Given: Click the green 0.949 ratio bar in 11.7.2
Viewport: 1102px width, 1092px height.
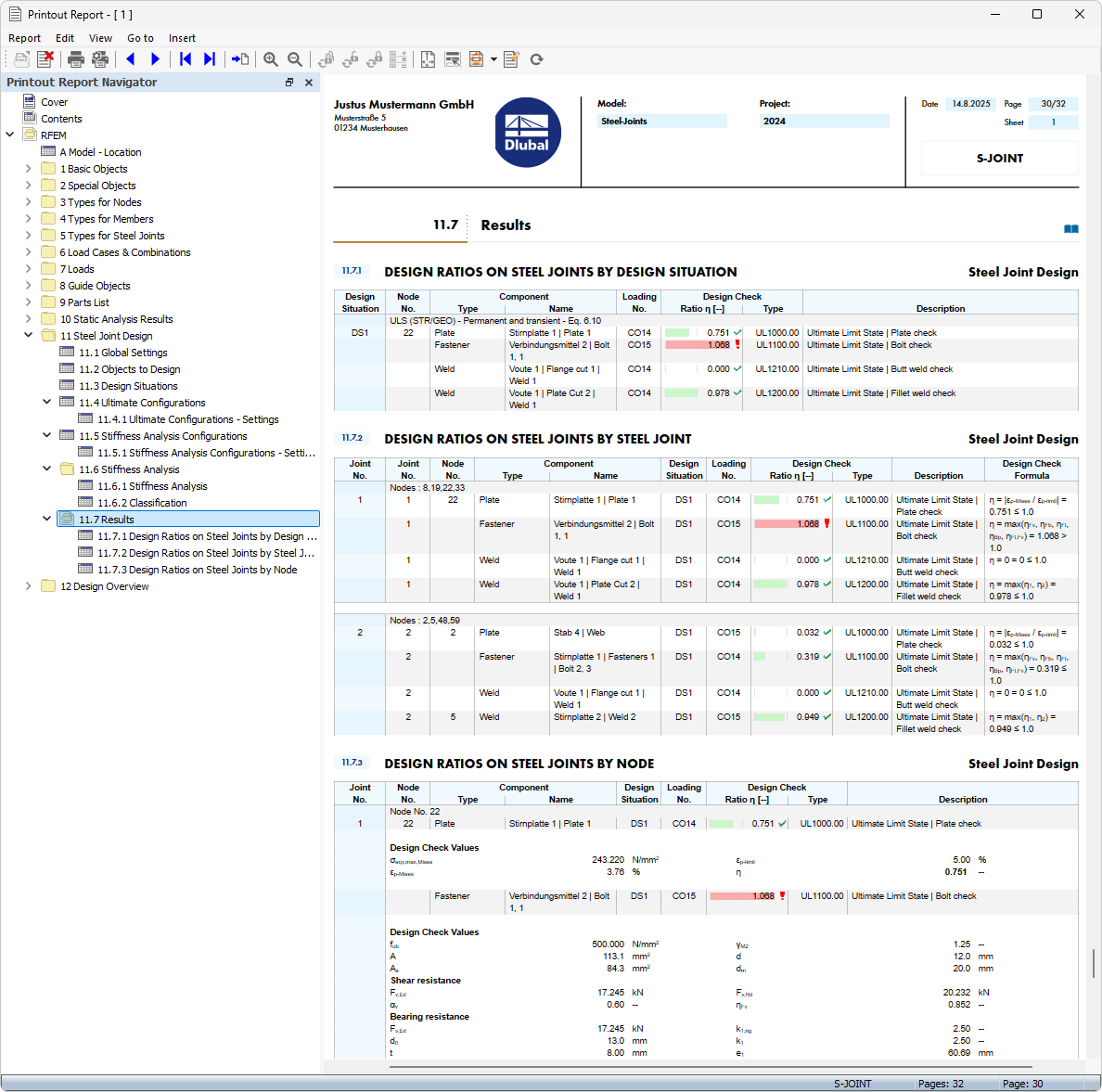Looking at the screenshot, I should (770, 716).
